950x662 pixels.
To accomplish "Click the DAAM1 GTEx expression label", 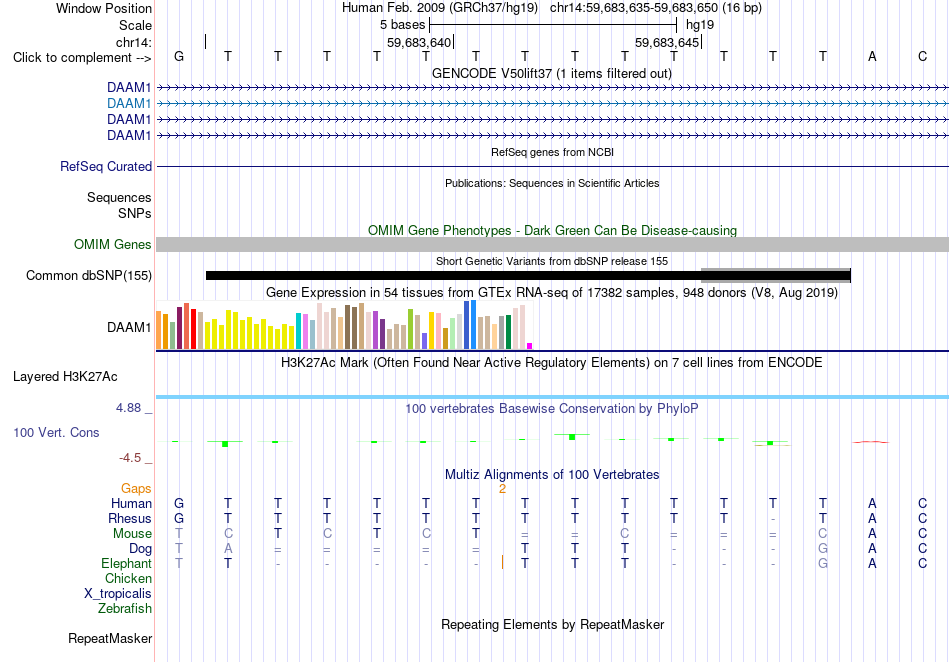I will point(129,328).
